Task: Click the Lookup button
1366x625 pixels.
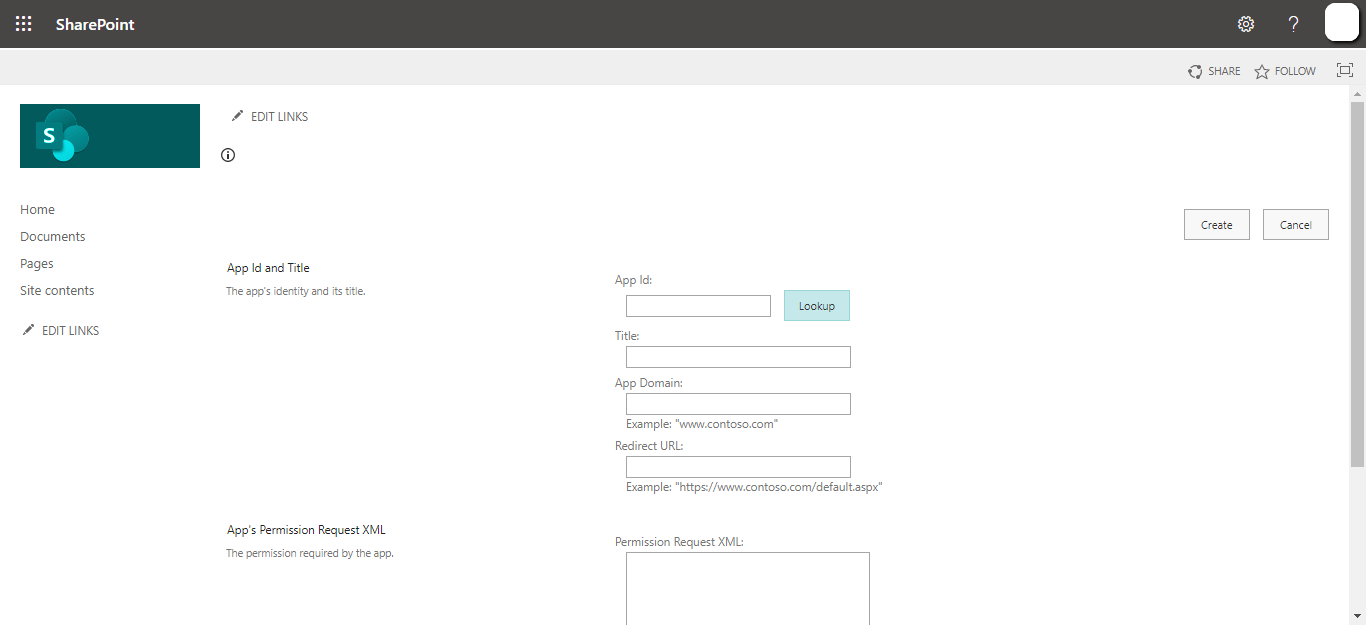Action: click(x=817, y=306)
